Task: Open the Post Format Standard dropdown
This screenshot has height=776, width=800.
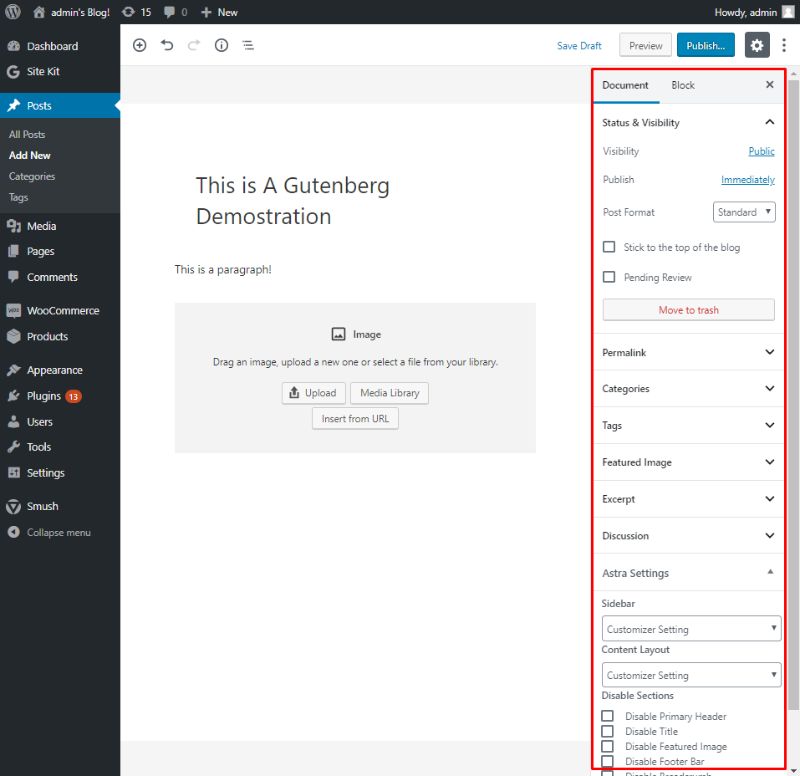Action: (744, 212)
